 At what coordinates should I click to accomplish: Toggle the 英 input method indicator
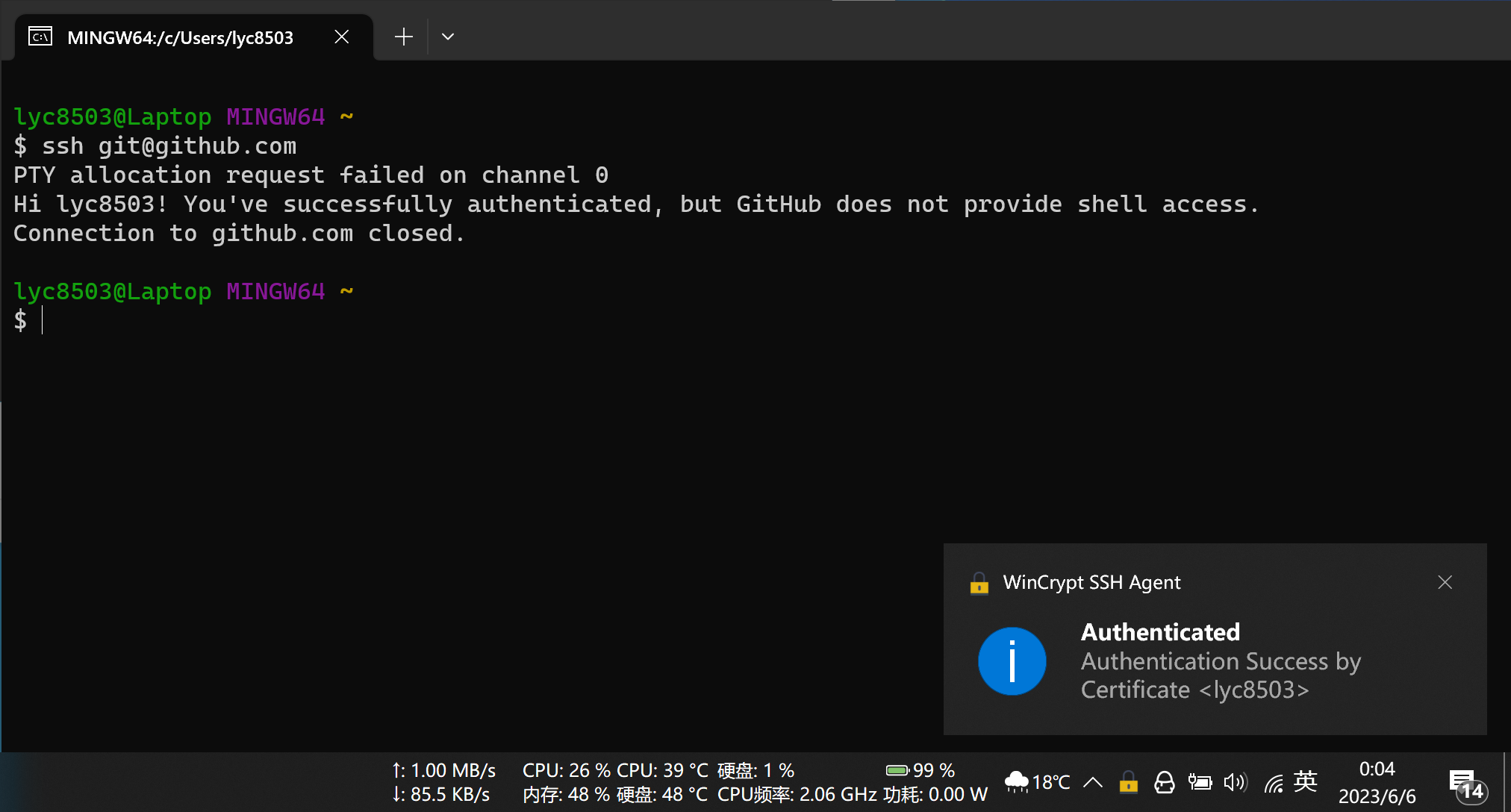point(1305,782)
